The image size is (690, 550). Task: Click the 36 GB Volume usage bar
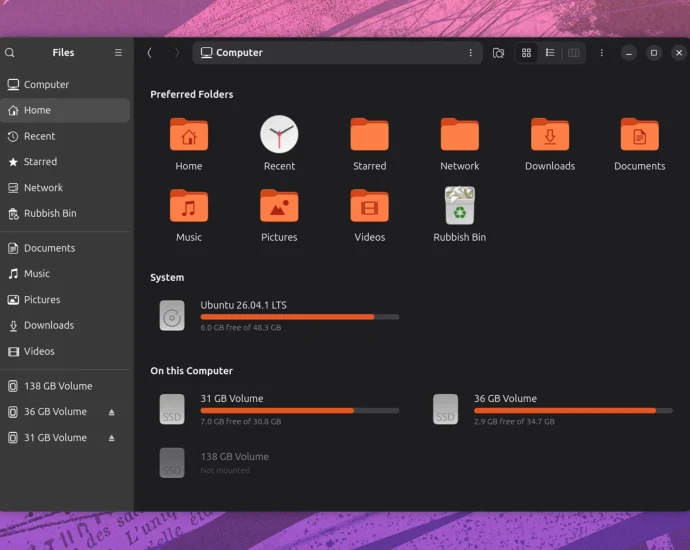pyautogui.click(x=573, y=411)
